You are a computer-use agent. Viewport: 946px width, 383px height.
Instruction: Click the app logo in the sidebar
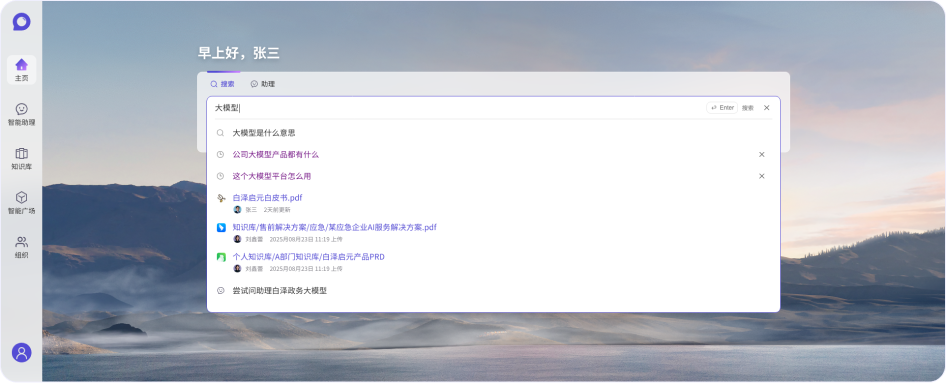pos(22,22)
